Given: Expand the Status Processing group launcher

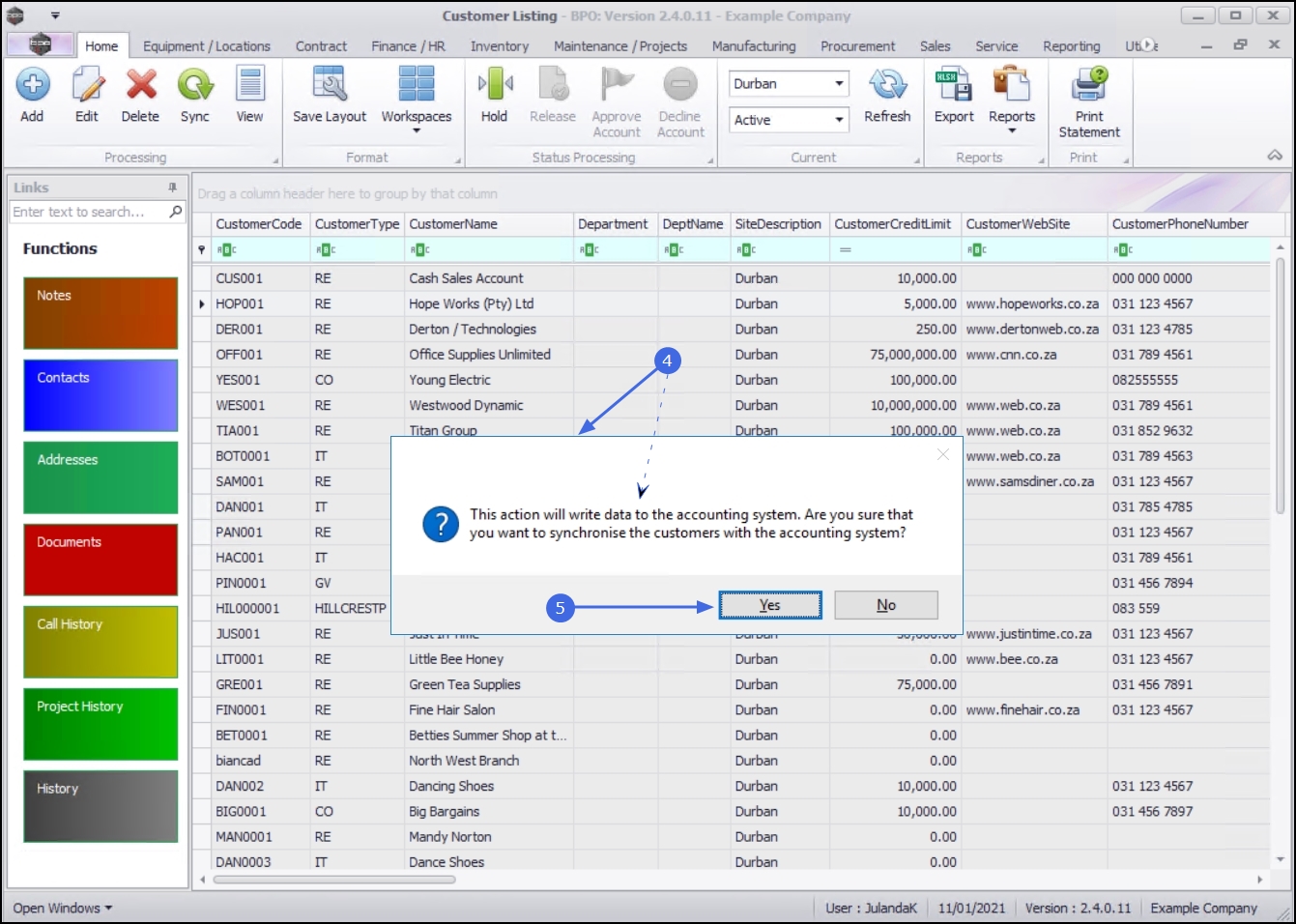Looking at the screenshot, I should (710, 160).
